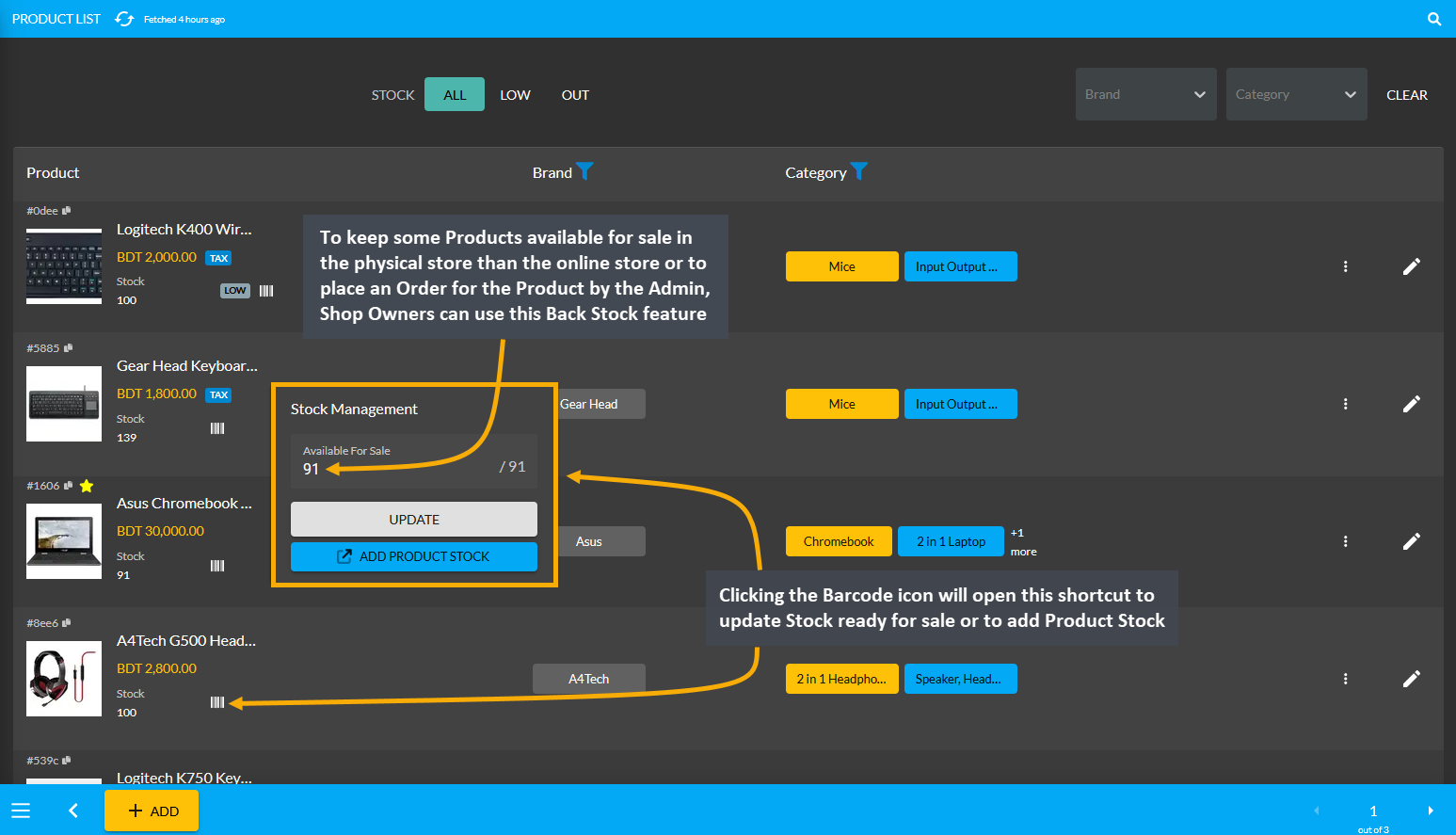Go to next page arrow
This screenshot has width=1456, height=835.
[1431, 811]
